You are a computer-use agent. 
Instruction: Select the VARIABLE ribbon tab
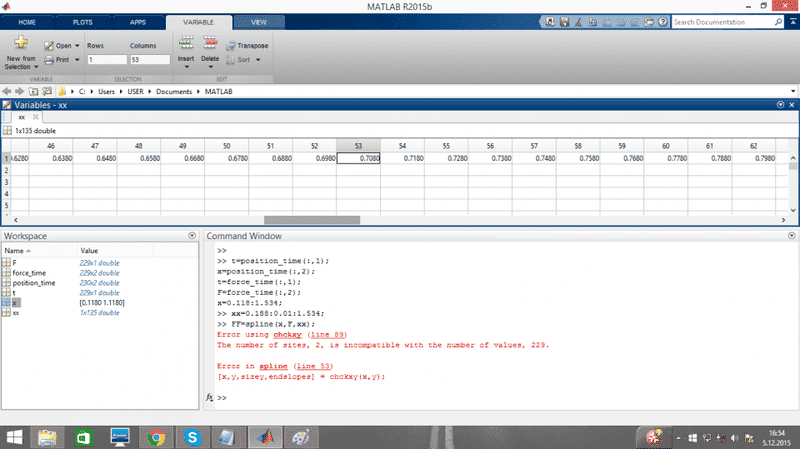tap(198, 22)
